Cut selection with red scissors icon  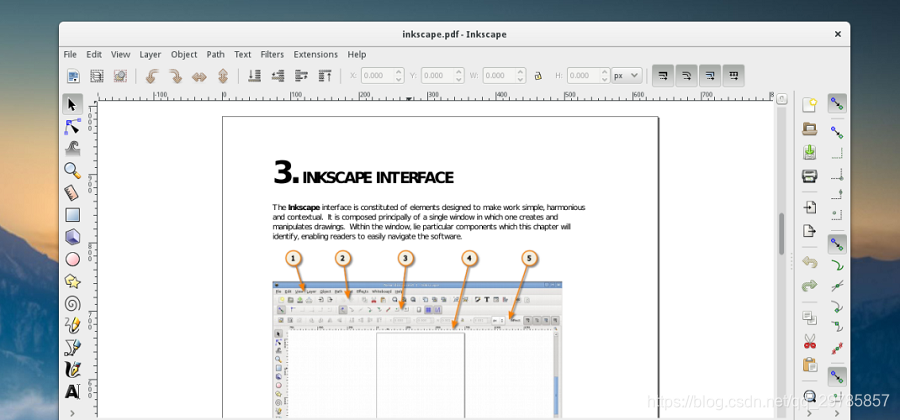[809, 341]
